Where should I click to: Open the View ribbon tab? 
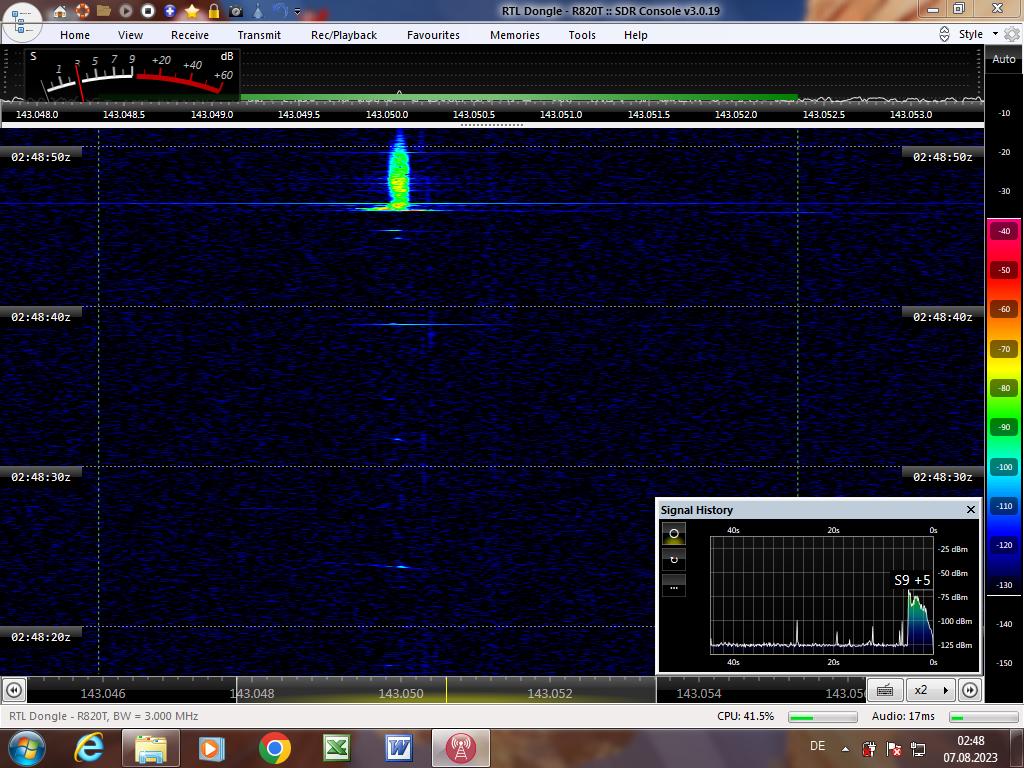(x=130, y=35)
